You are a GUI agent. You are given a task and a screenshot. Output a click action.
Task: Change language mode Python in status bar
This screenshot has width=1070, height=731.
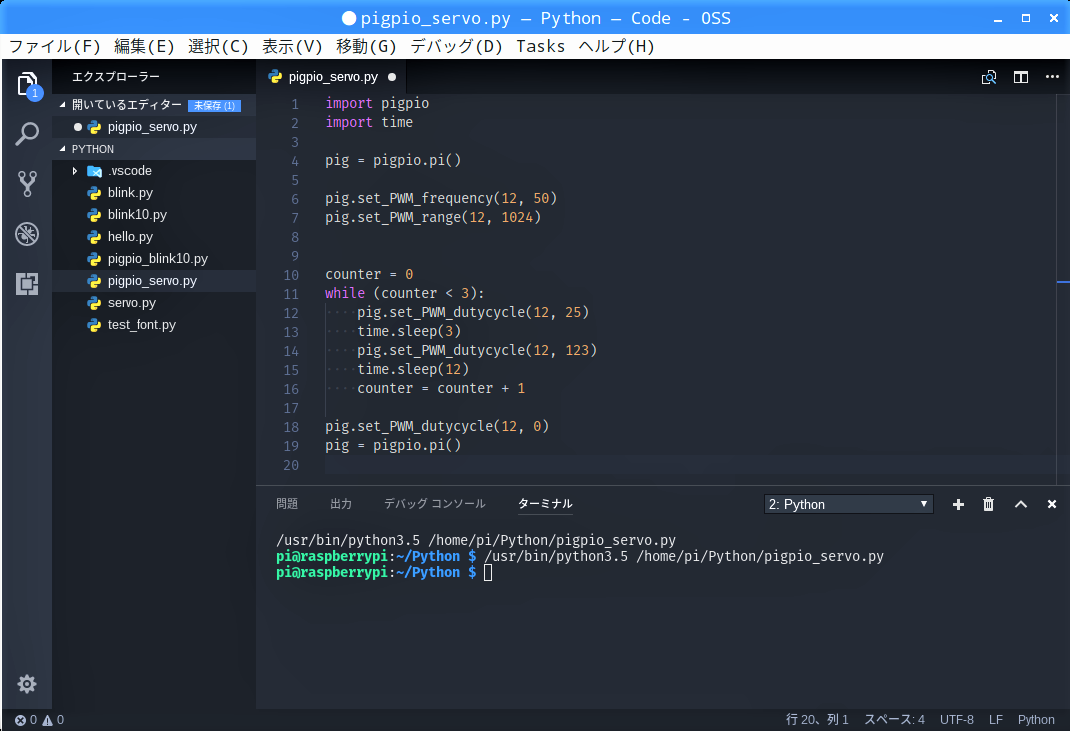click(1036, 720)
